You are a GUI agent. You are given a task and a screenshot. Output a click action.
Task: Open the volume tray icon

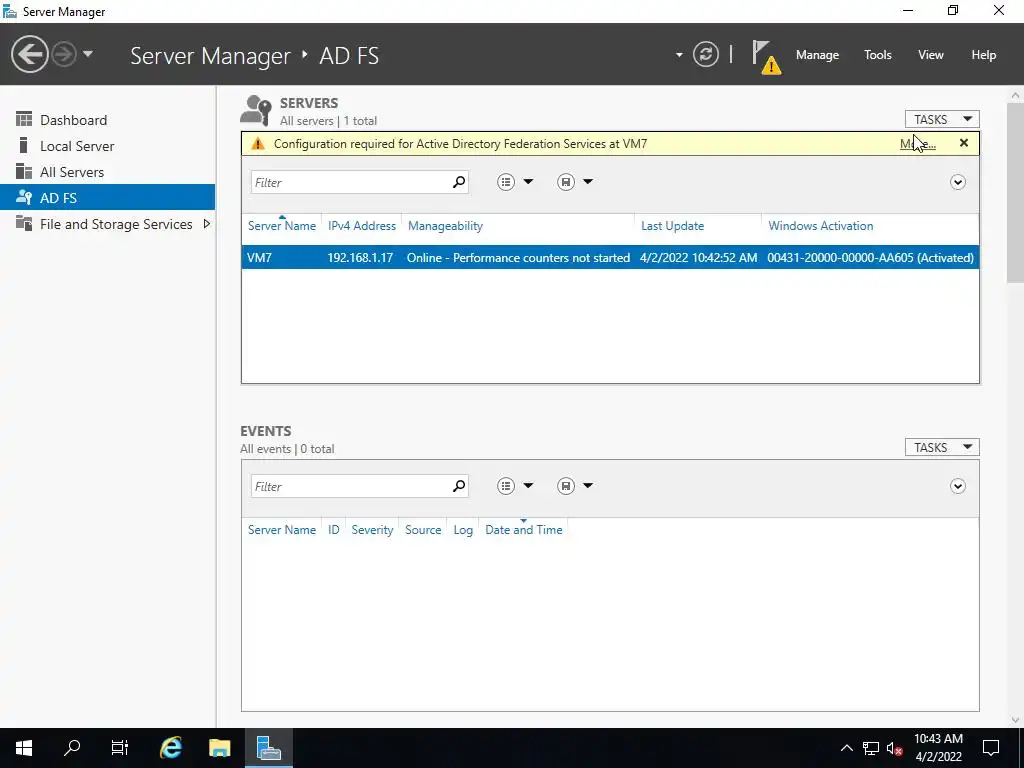pos(894,748)
